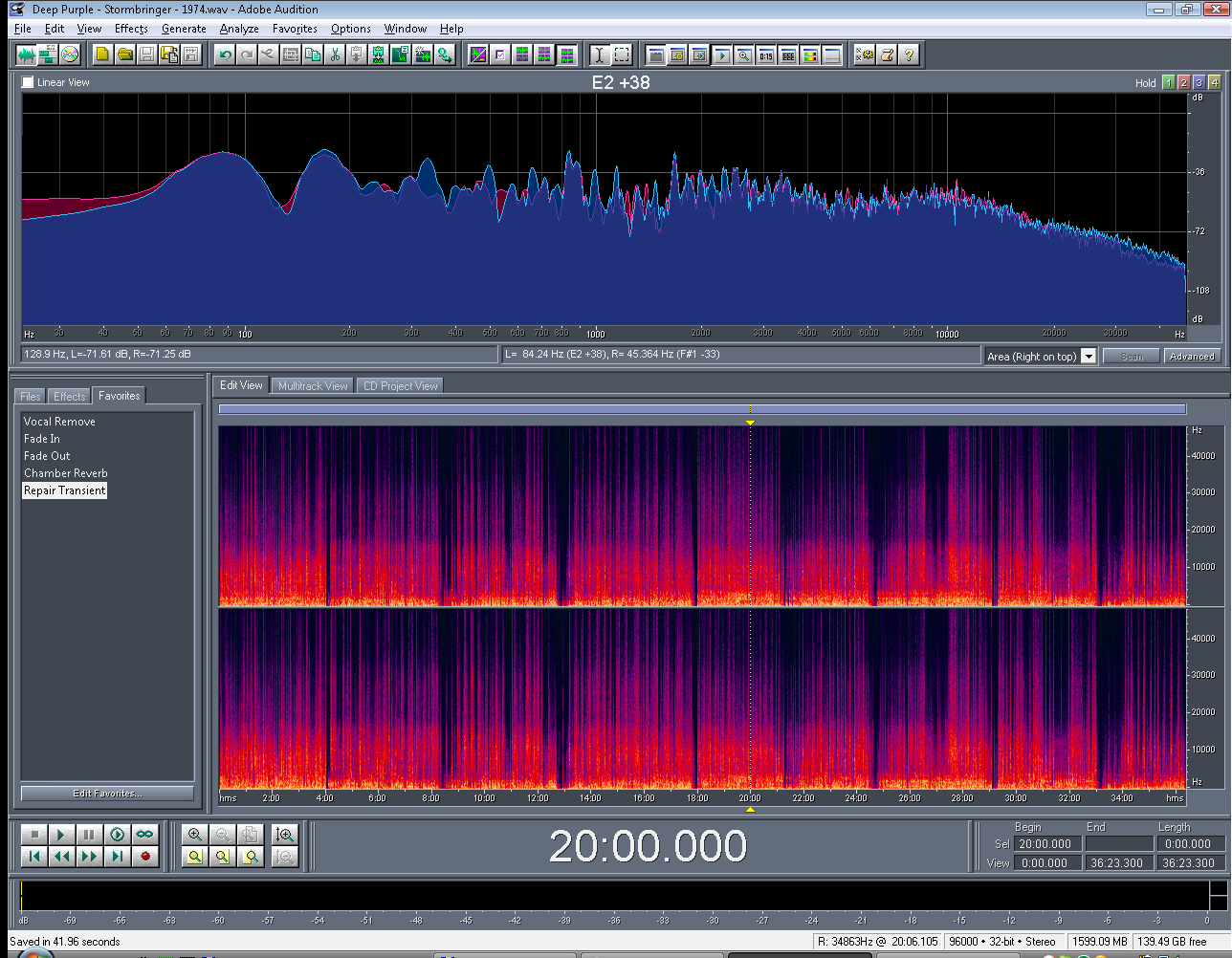This screenshot has width=1232, height=958.
Task: Toggle Hold button 2
Action: pyautogui.click(x=1183, y=82)
